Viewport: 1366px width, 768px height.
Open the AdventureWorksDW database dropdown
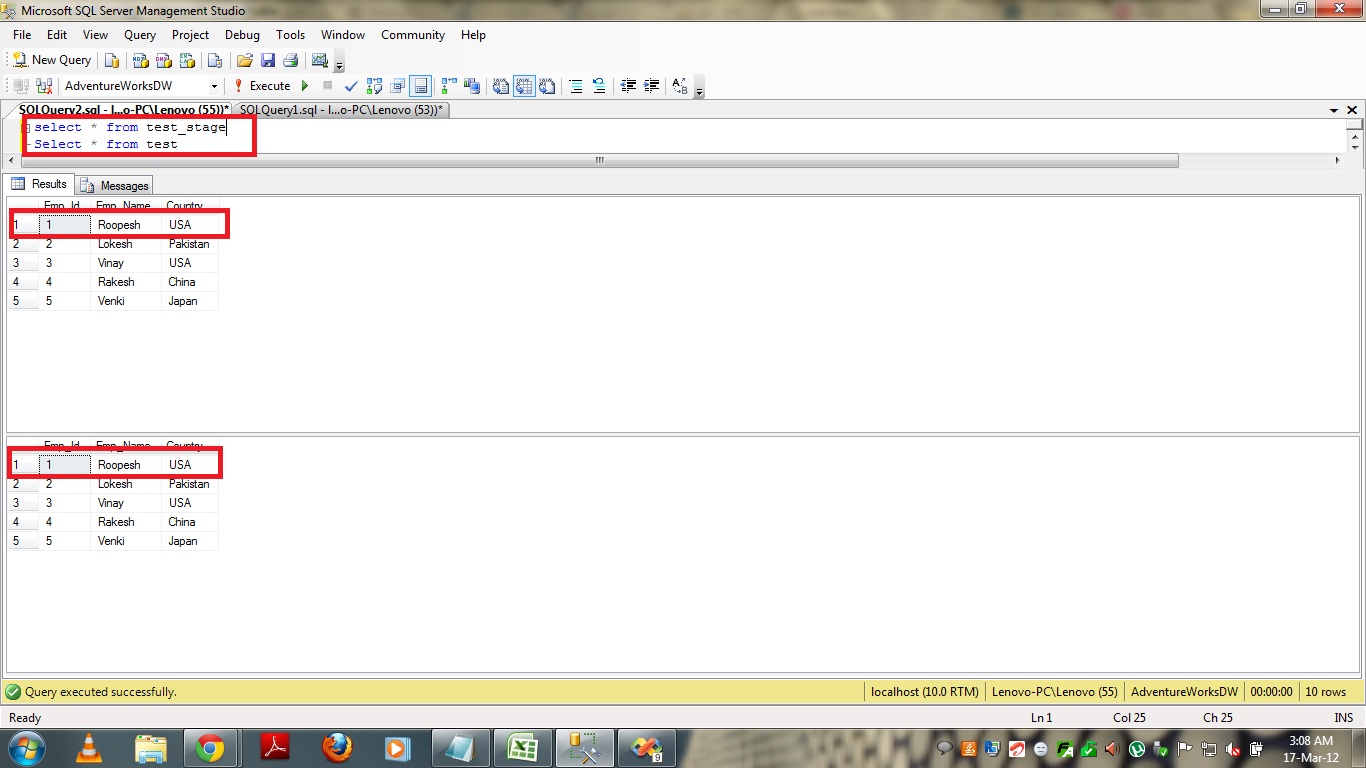(214, 86)
